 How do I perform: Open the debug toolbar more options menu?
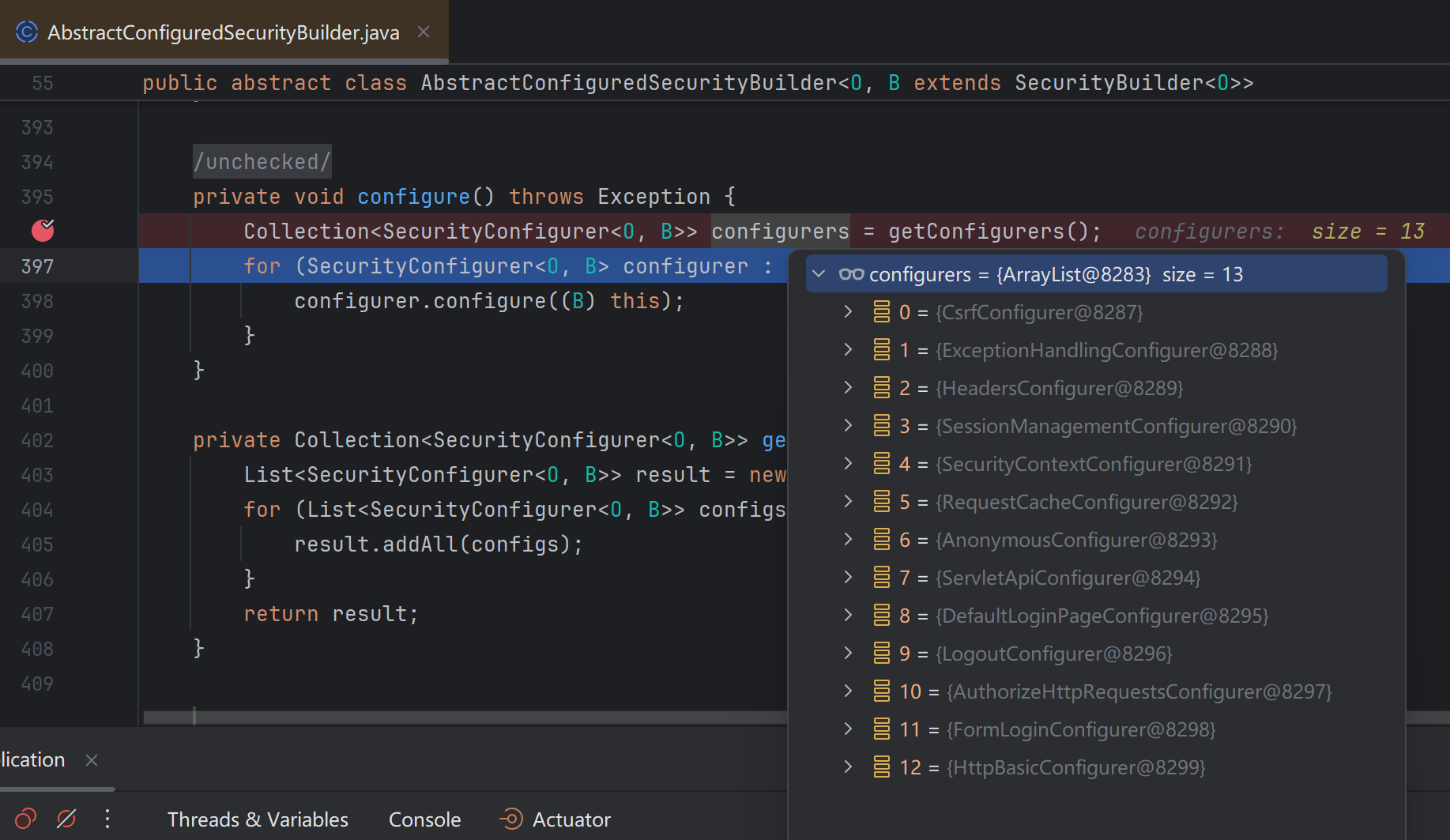[107, 819]
